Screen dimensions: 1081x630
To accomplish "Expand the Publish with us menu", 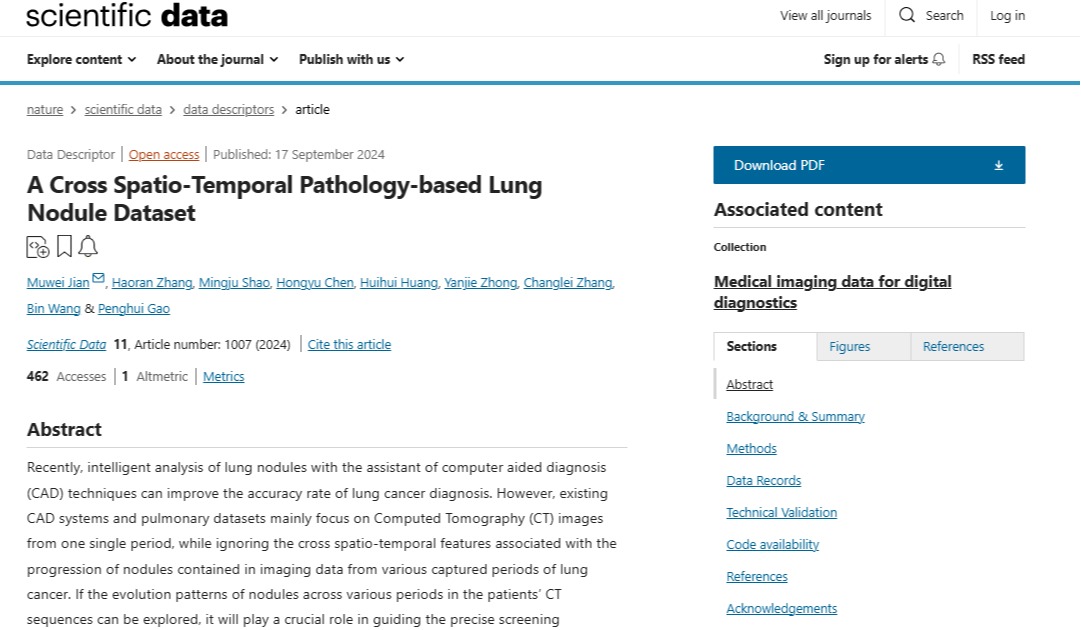I will coord(351,60).
